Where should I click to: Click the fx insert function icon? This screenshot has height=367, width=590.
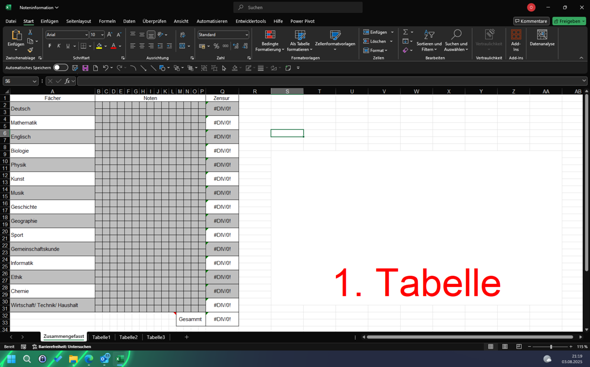coord(67,81)
